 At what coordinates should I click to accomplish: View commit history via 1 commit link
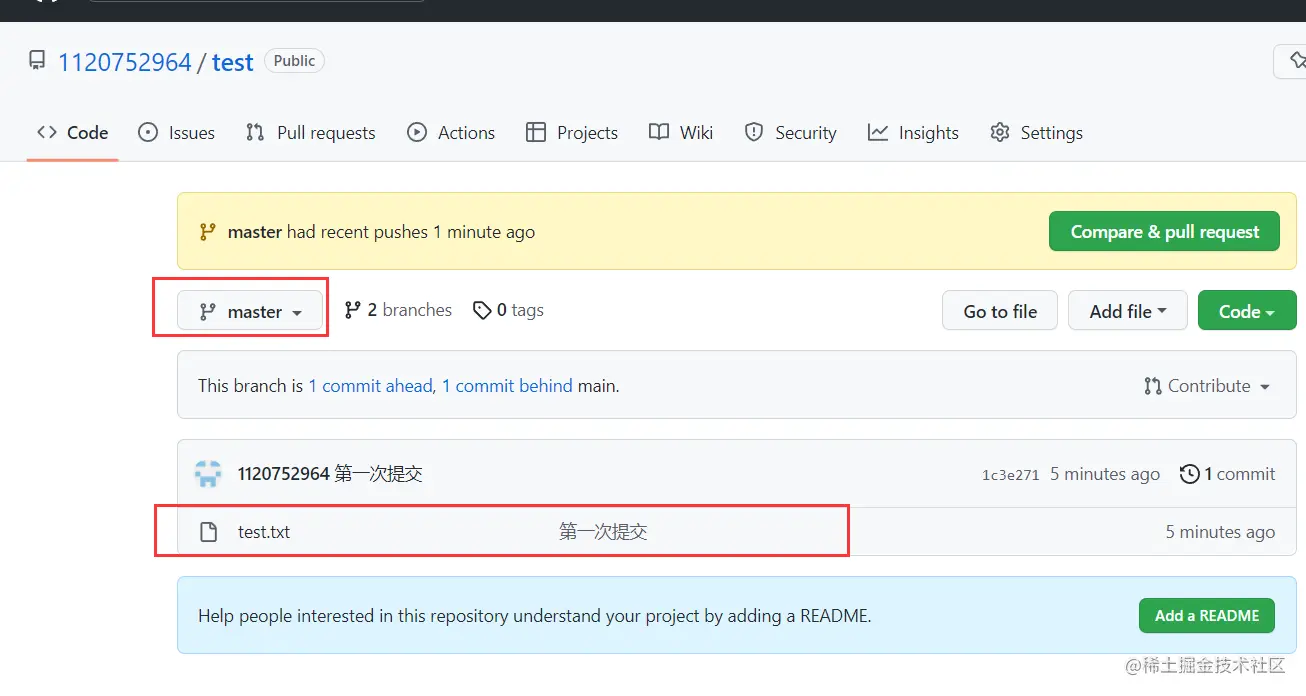click(1228, 474)
